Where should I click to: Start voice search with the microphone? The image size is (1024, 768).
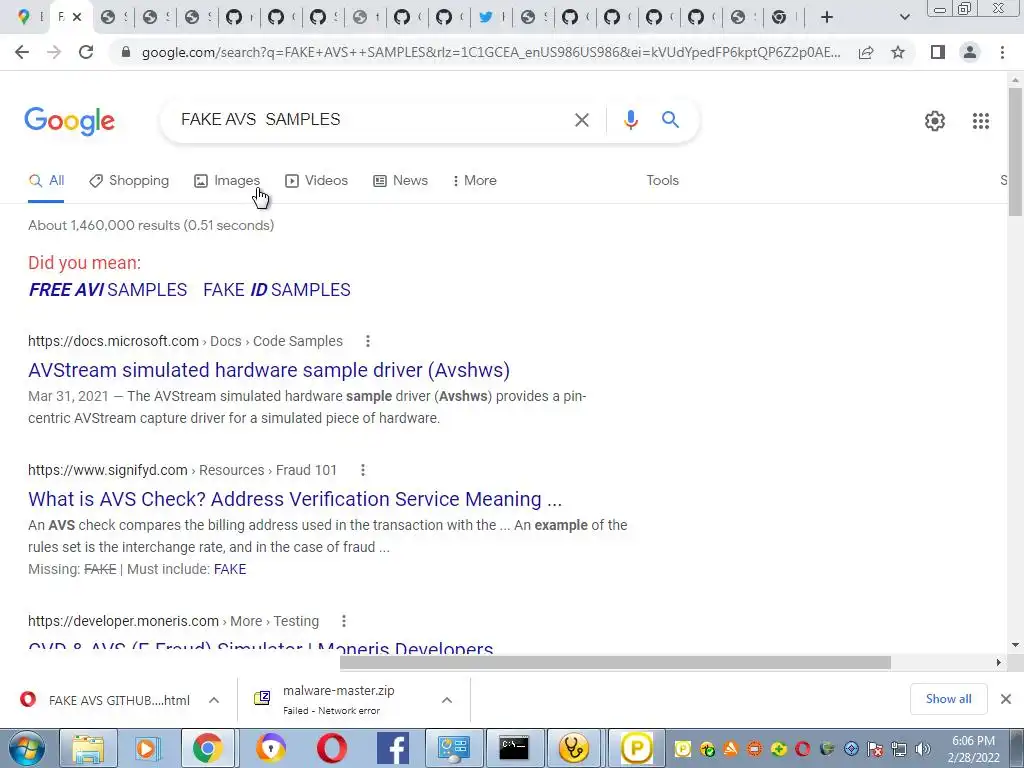click(630, 120)
